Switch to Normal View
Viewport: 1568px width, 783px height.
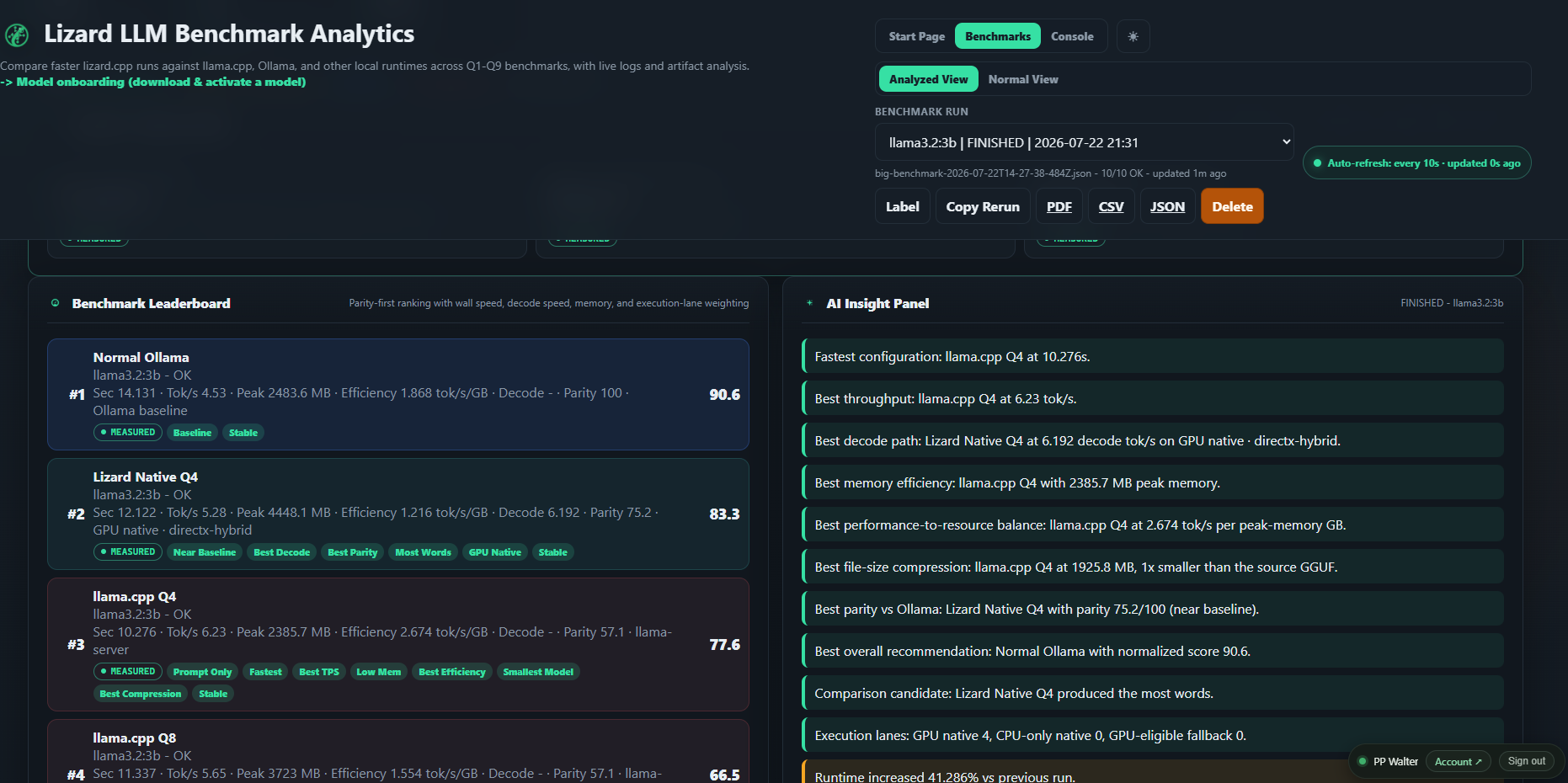(x=1023, y=79)
